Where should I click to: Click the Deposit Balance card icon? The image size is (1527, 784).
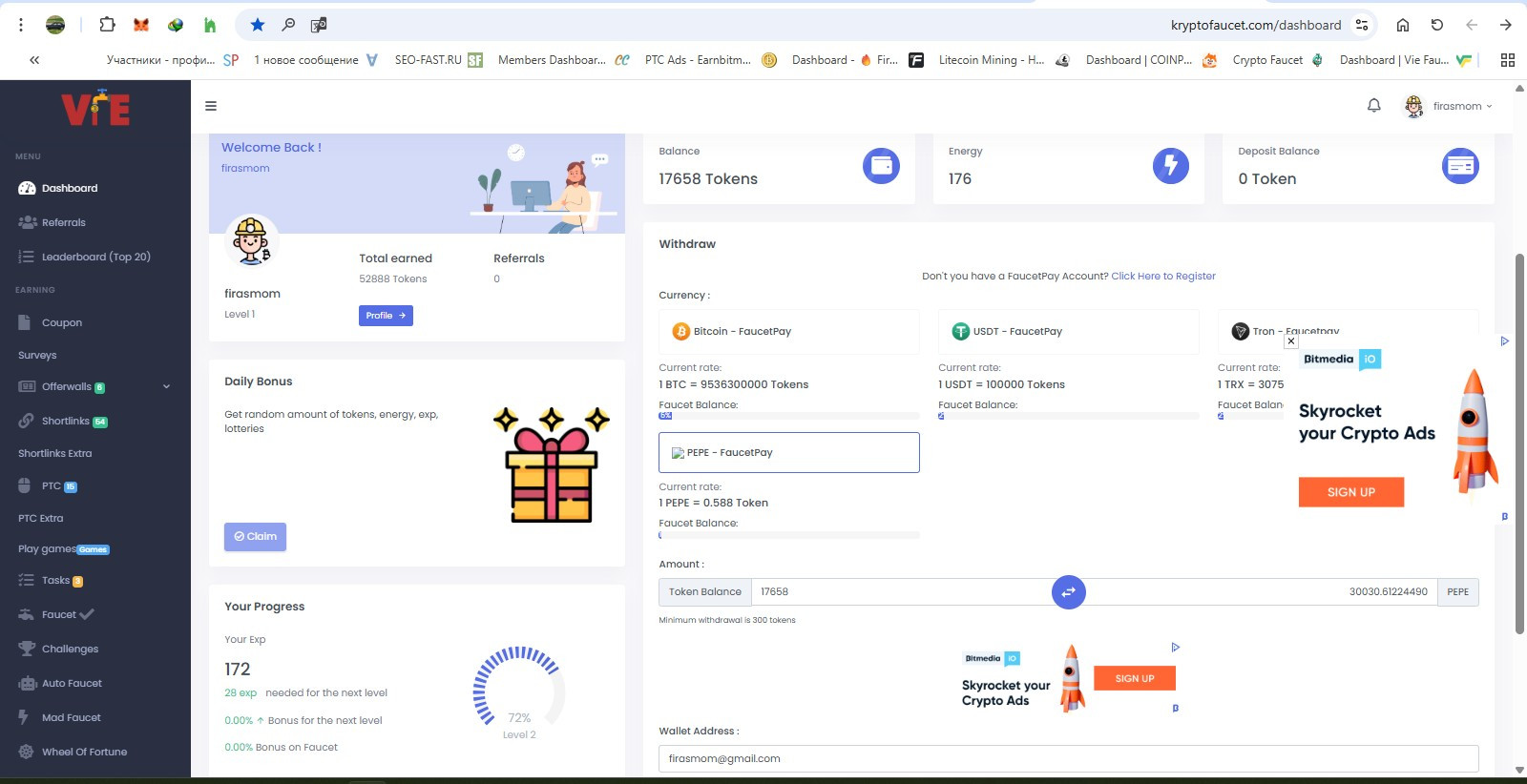1460,166
